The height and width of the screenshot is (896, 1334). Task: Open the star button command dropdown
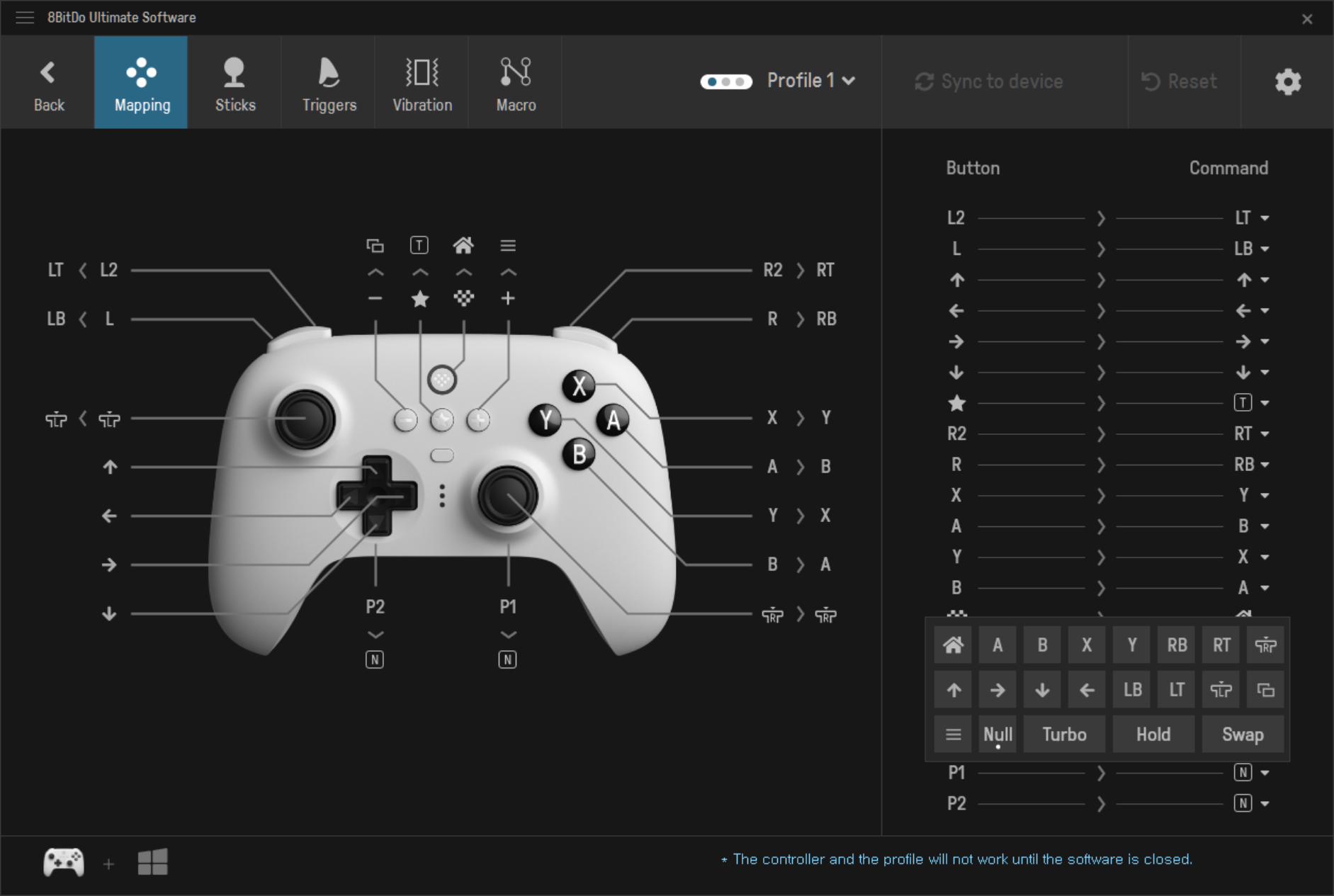(1252, 403)
